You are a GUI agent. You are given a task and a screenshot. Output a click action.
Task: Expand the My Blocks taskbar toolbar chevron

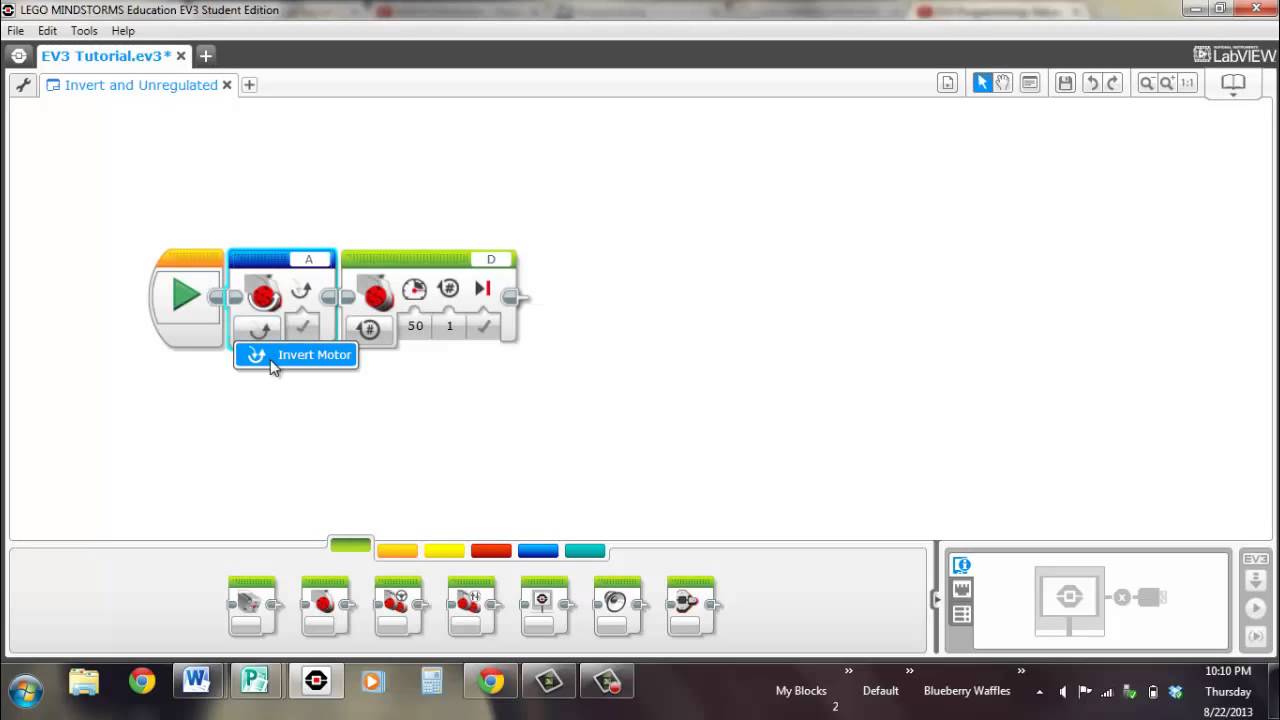(x=848, y=671)
